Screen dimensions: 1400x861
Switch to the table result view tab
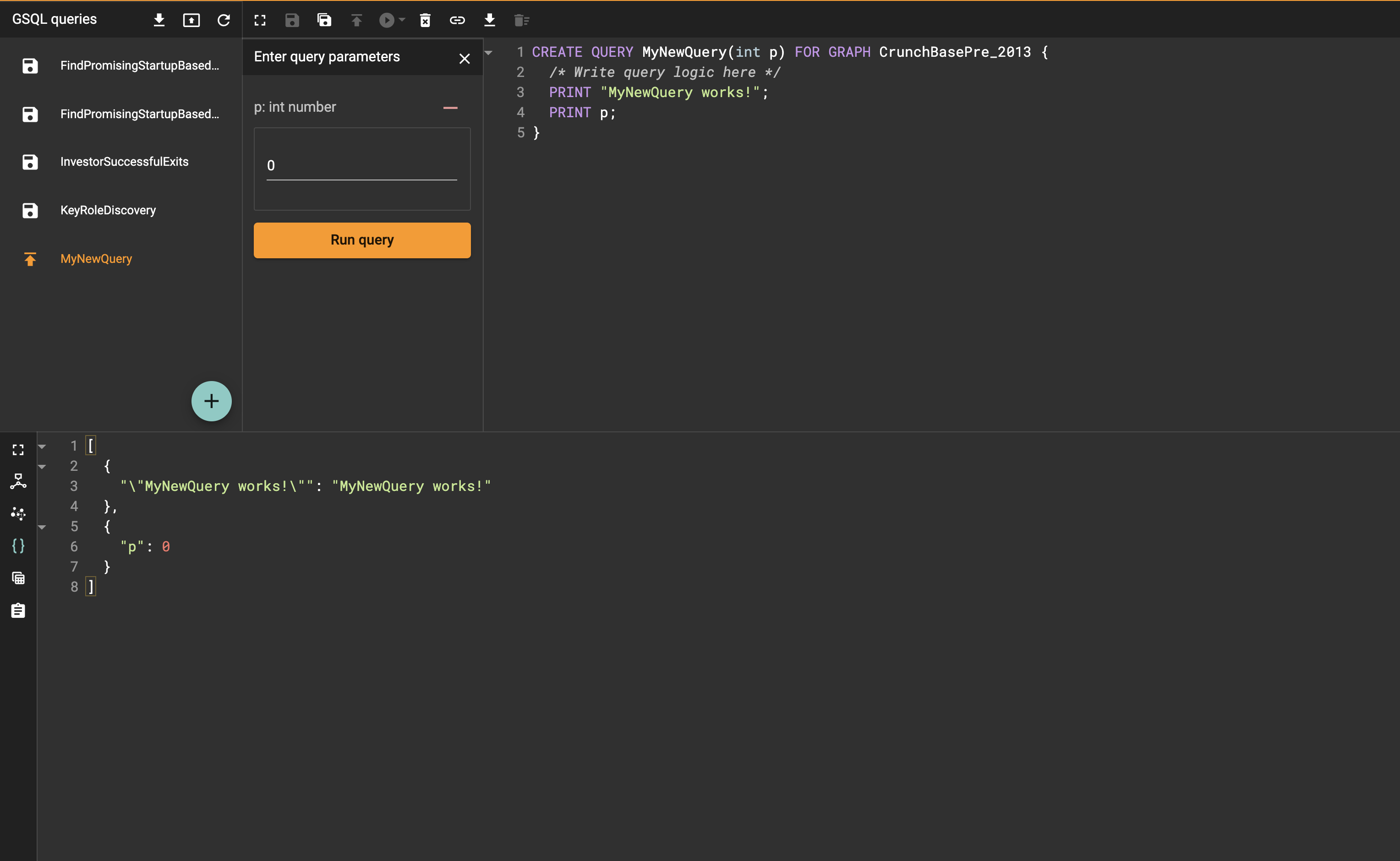(x=18, y=578)
